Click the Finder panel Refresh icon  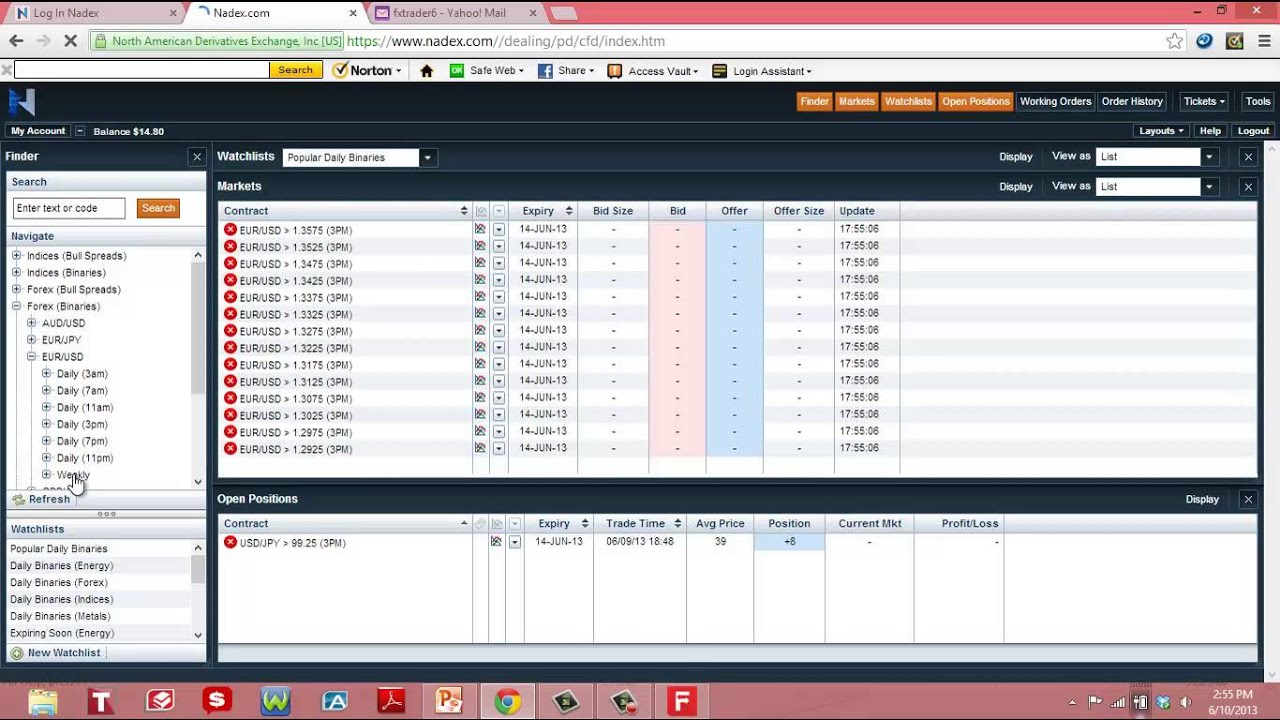[18, 499]
